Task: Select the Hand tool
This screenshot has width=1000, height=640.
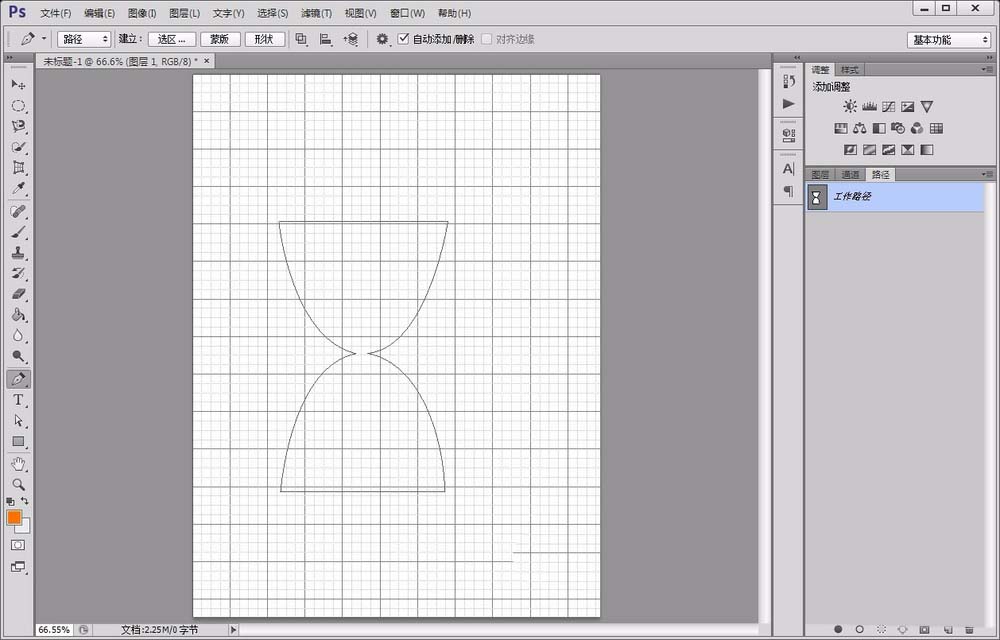Action: pos(18,463)
